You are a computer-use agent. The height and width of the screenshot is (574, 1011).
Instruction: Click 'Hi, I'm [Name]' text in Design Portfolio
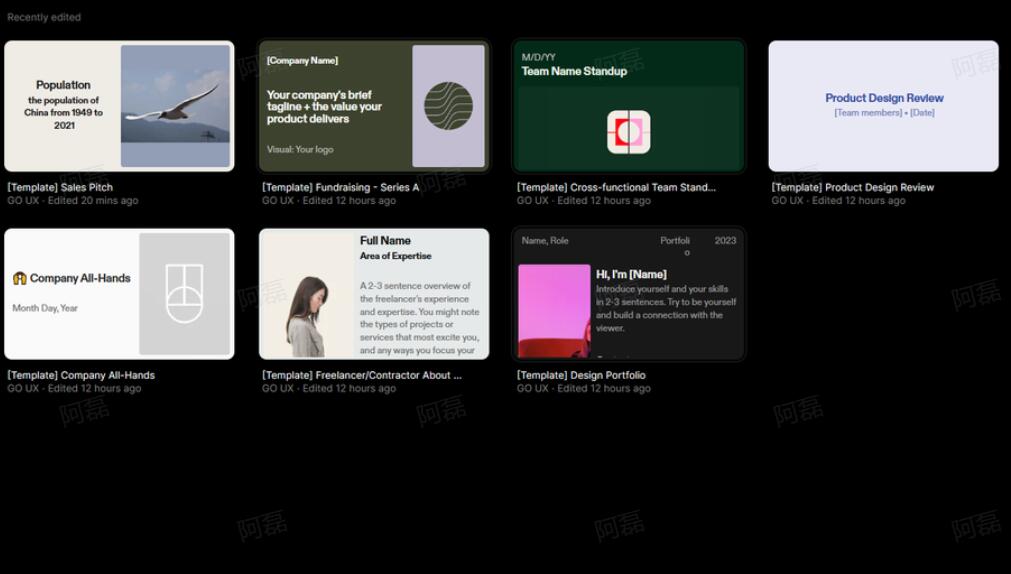coord(631,274)
